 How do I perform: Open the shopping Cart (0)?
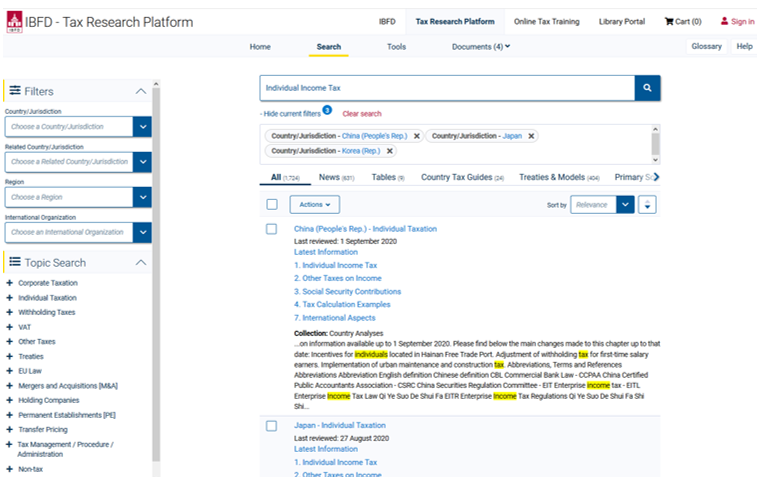click(683, 21)
